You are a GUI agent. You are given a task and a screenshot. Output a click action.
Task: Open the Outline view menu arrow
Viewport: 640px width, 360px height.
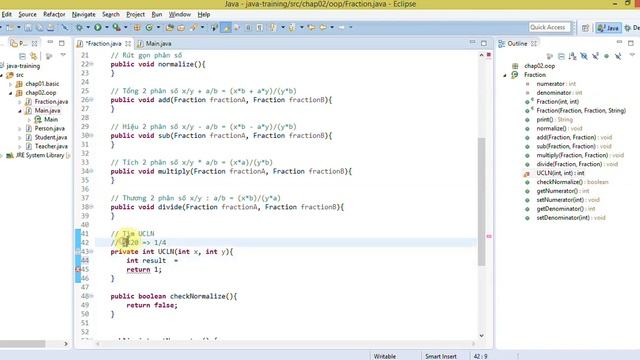[632, 55]
